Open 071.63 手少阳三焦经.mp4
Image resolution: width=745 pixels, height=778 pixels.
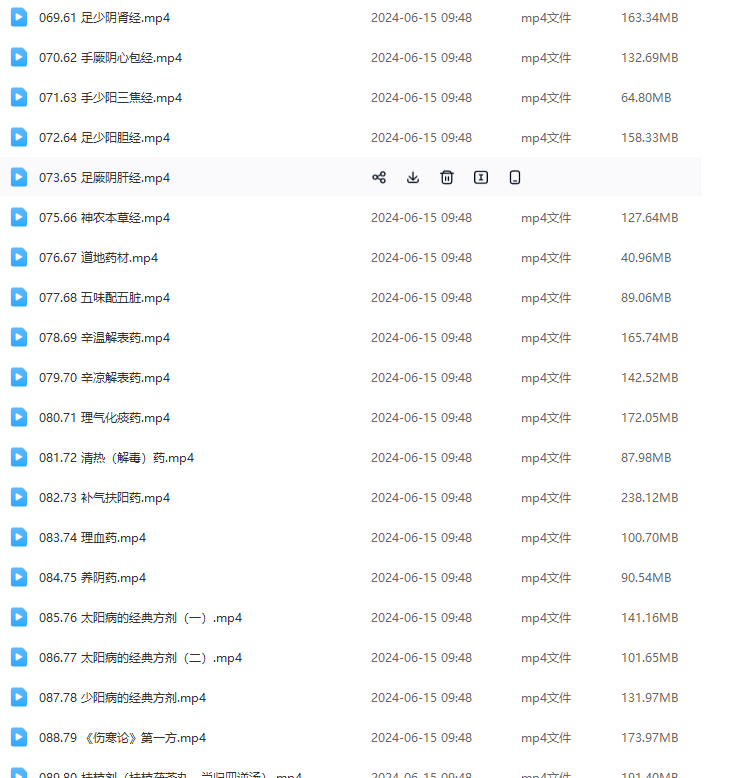[110, 98]
